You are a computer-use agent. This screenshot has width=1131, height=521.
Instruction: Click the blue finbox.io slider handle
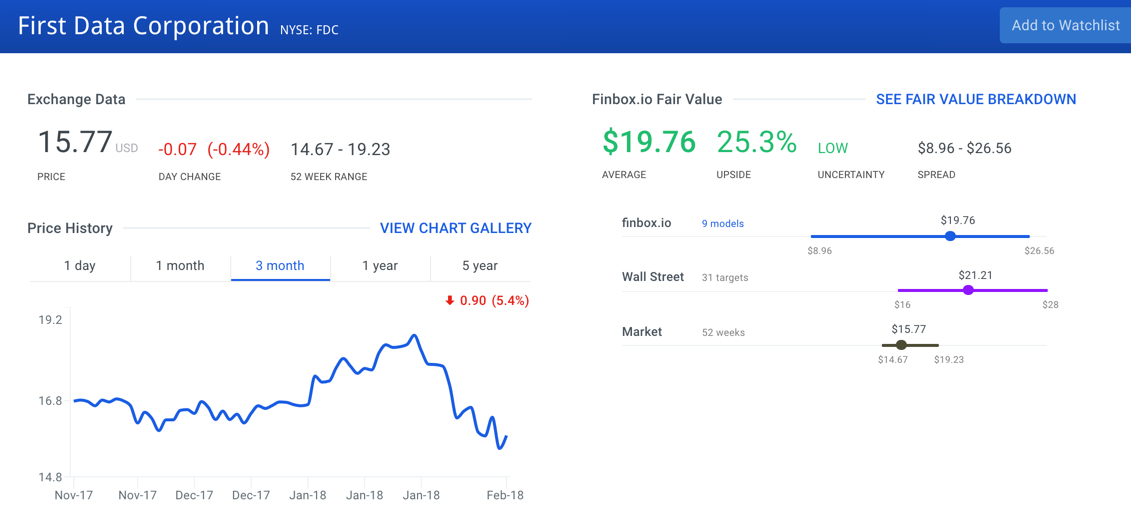(x=950, y=236)
